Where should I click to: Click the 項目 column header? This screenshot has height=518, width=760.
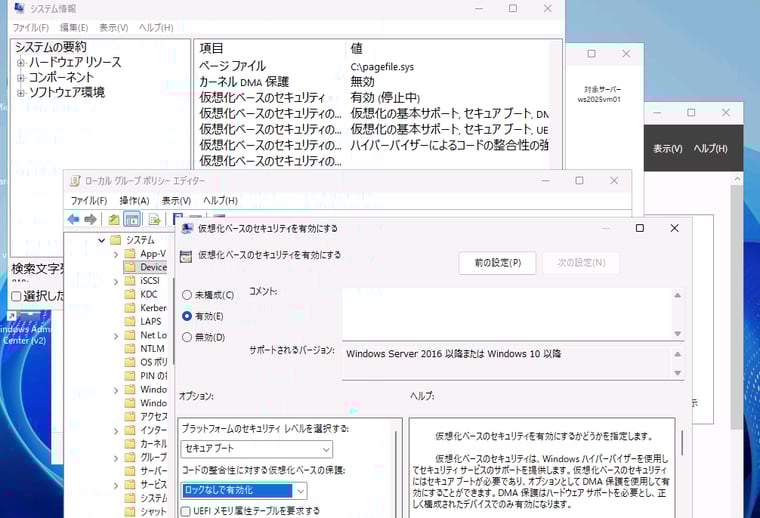211,48
